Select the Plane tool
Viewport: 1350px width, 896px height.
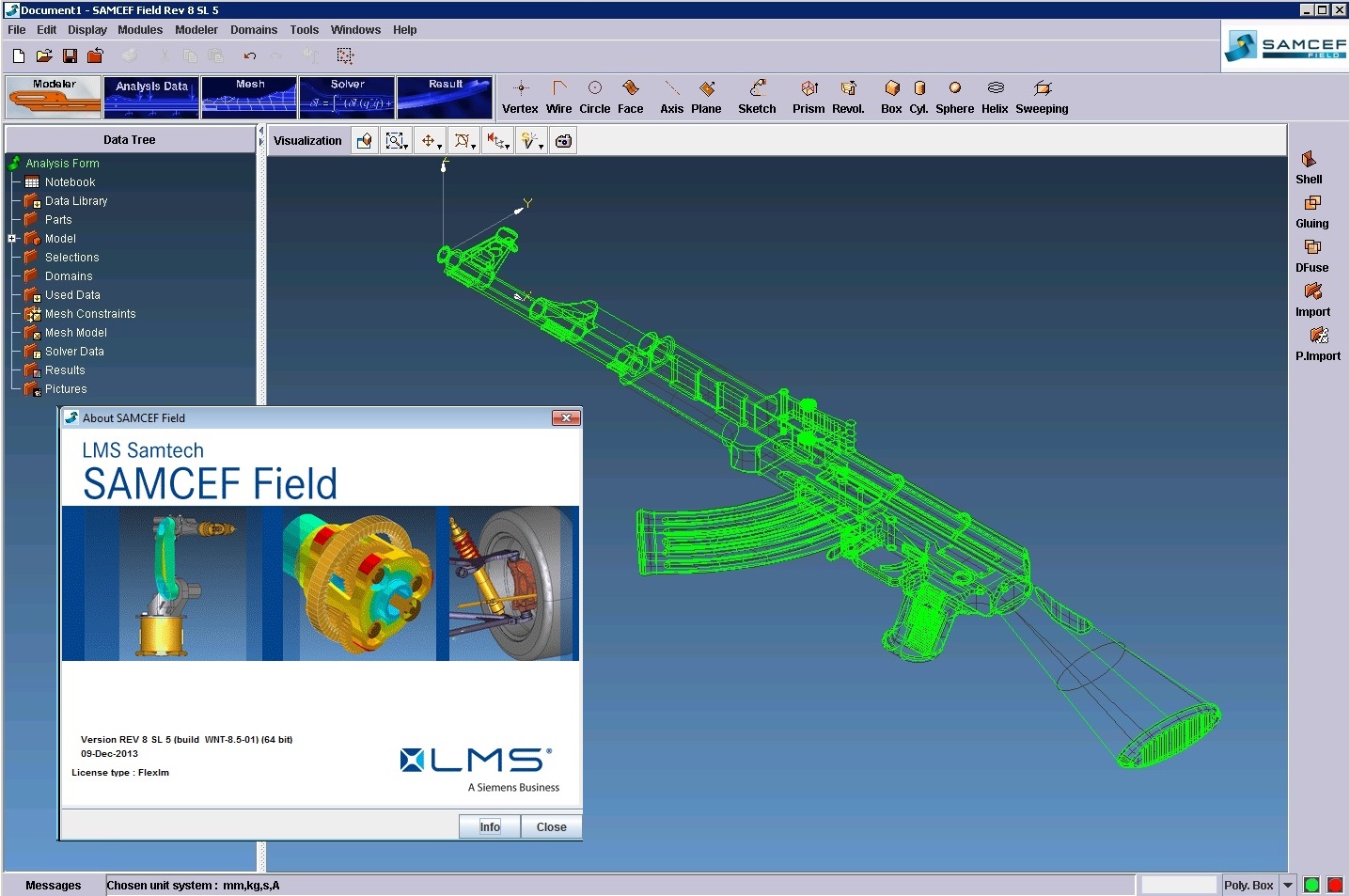pos(706,97)
